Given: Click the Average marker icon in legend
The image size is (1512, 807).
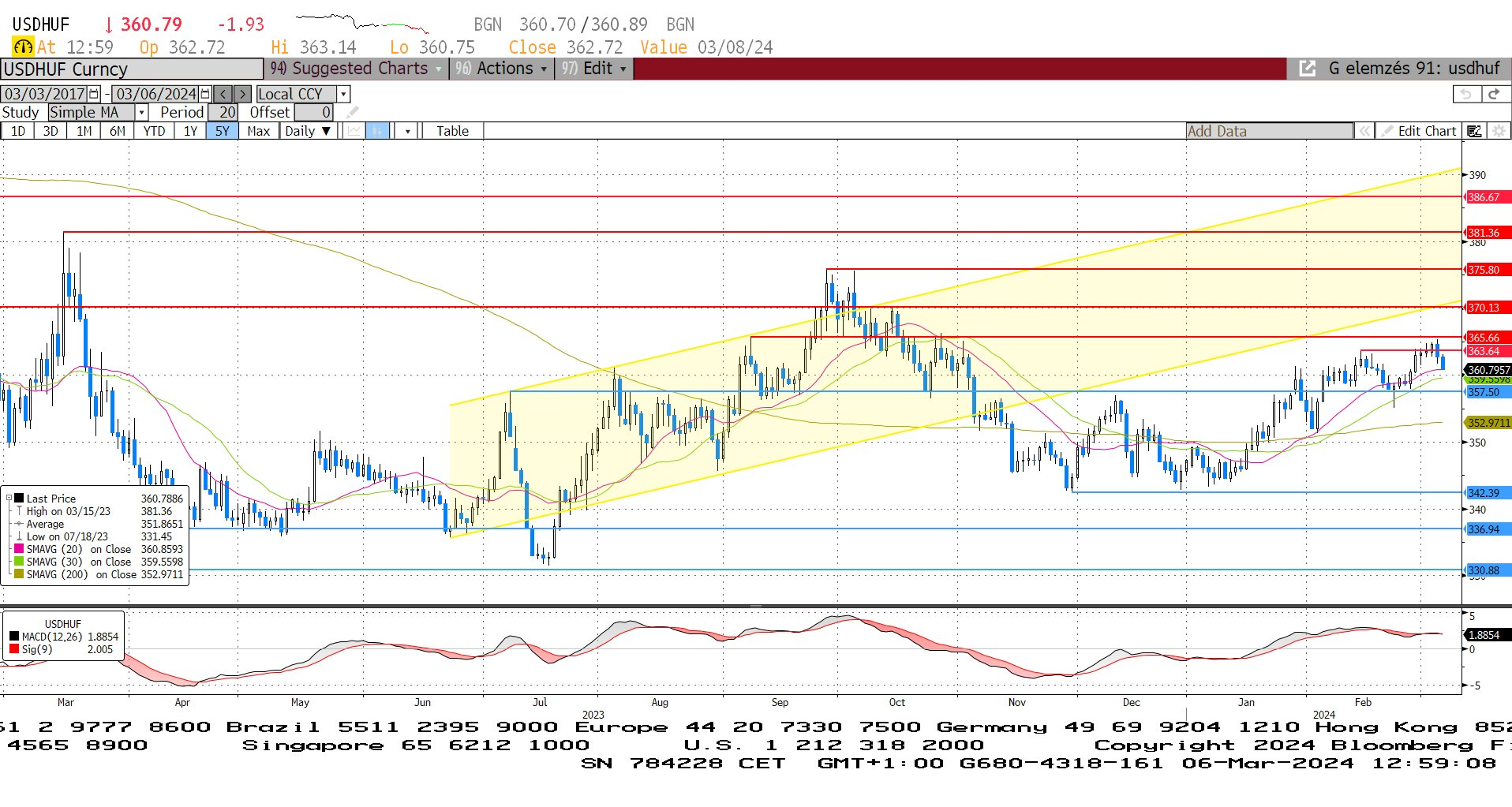Looking at the screenshot, I should tap(20, 524).
